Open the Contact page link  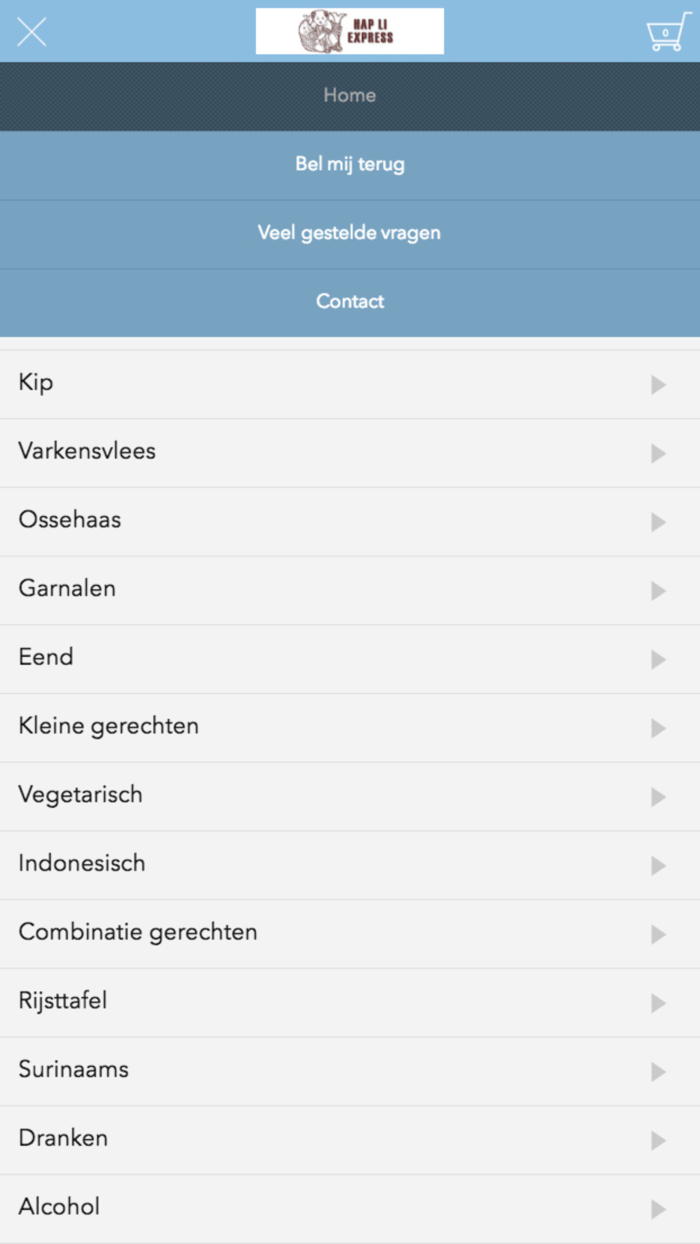350,301
